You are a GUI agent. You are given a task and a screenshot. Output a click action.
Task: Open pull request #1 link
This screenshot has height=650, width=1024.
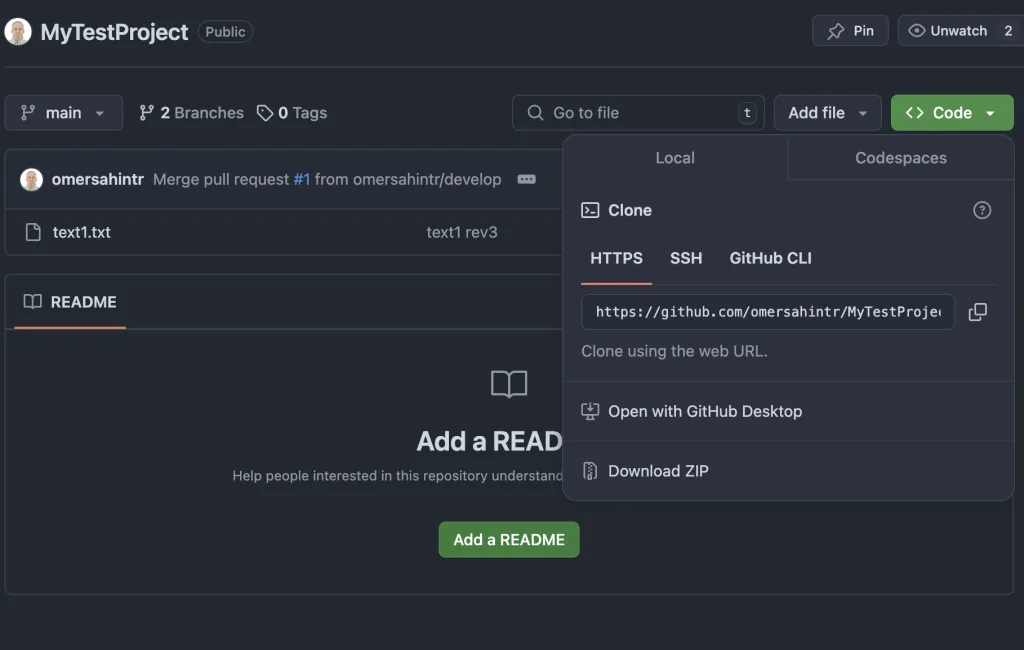tap(301, 180)
